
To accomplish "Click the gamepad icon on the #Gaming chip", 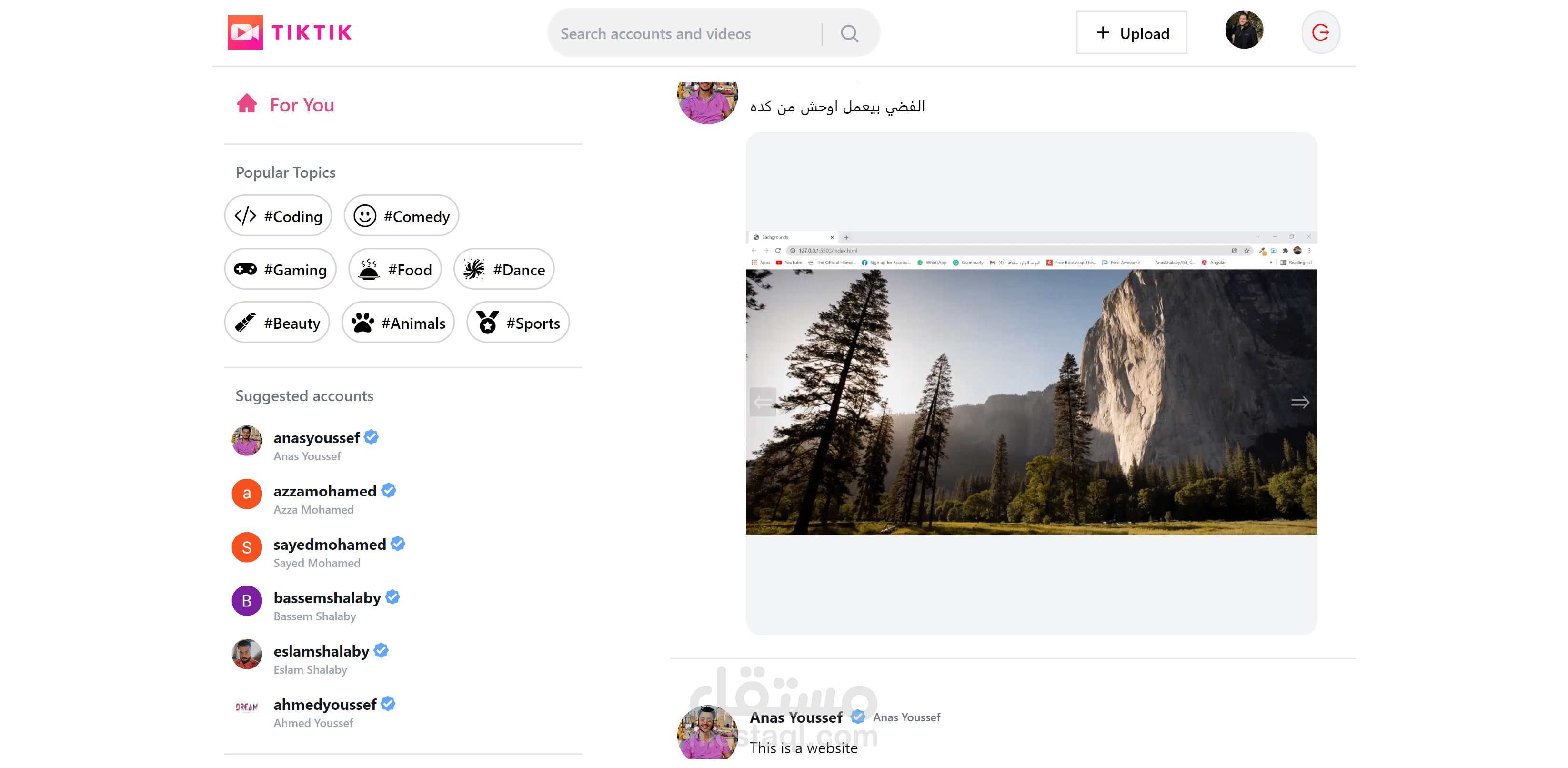I will [x=245, y=269].
